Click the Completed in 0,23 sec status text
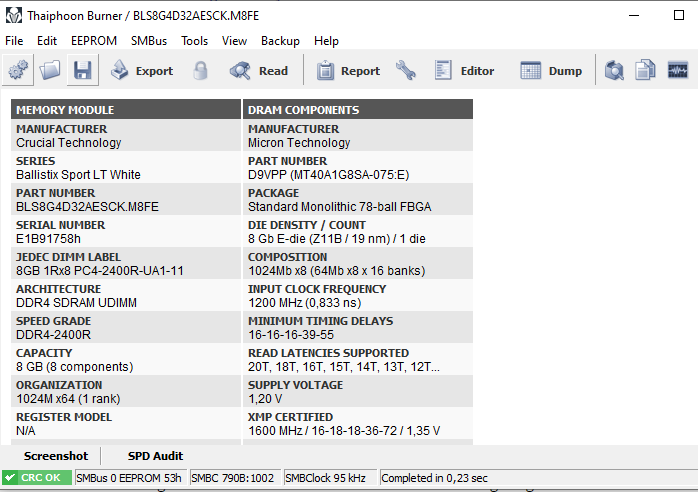 coord(434,478)
